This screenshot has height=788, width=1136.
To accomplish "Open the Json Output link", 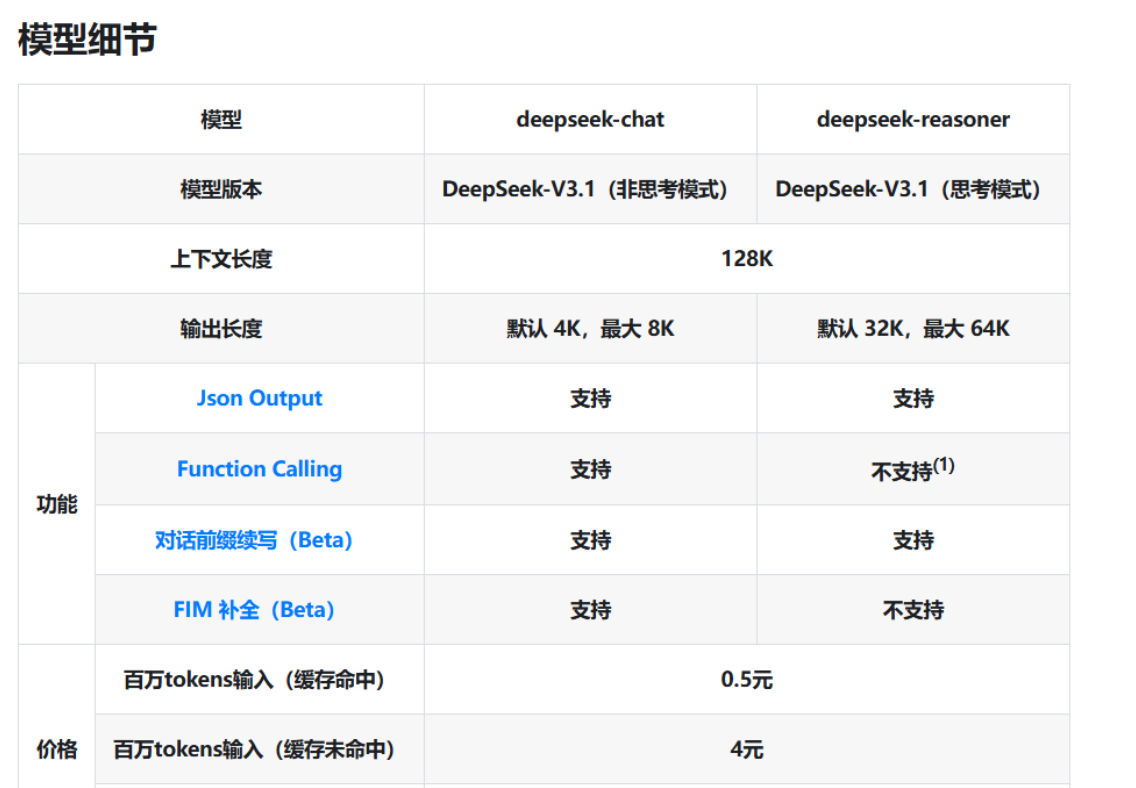I will tap(259, 398).
